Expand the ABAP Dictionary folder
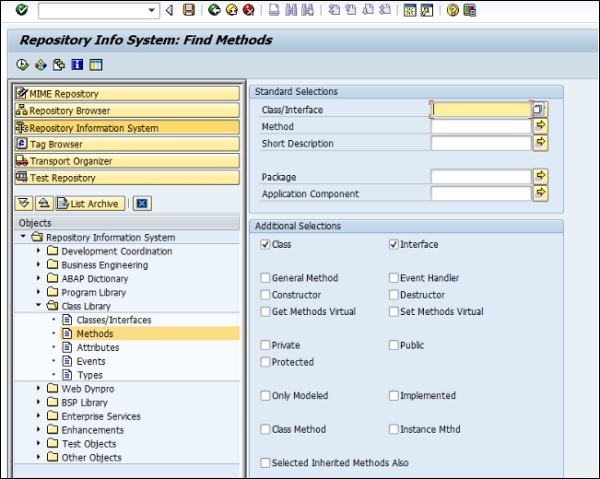Viewport: 600px width, 479px height. click(38, 278)
